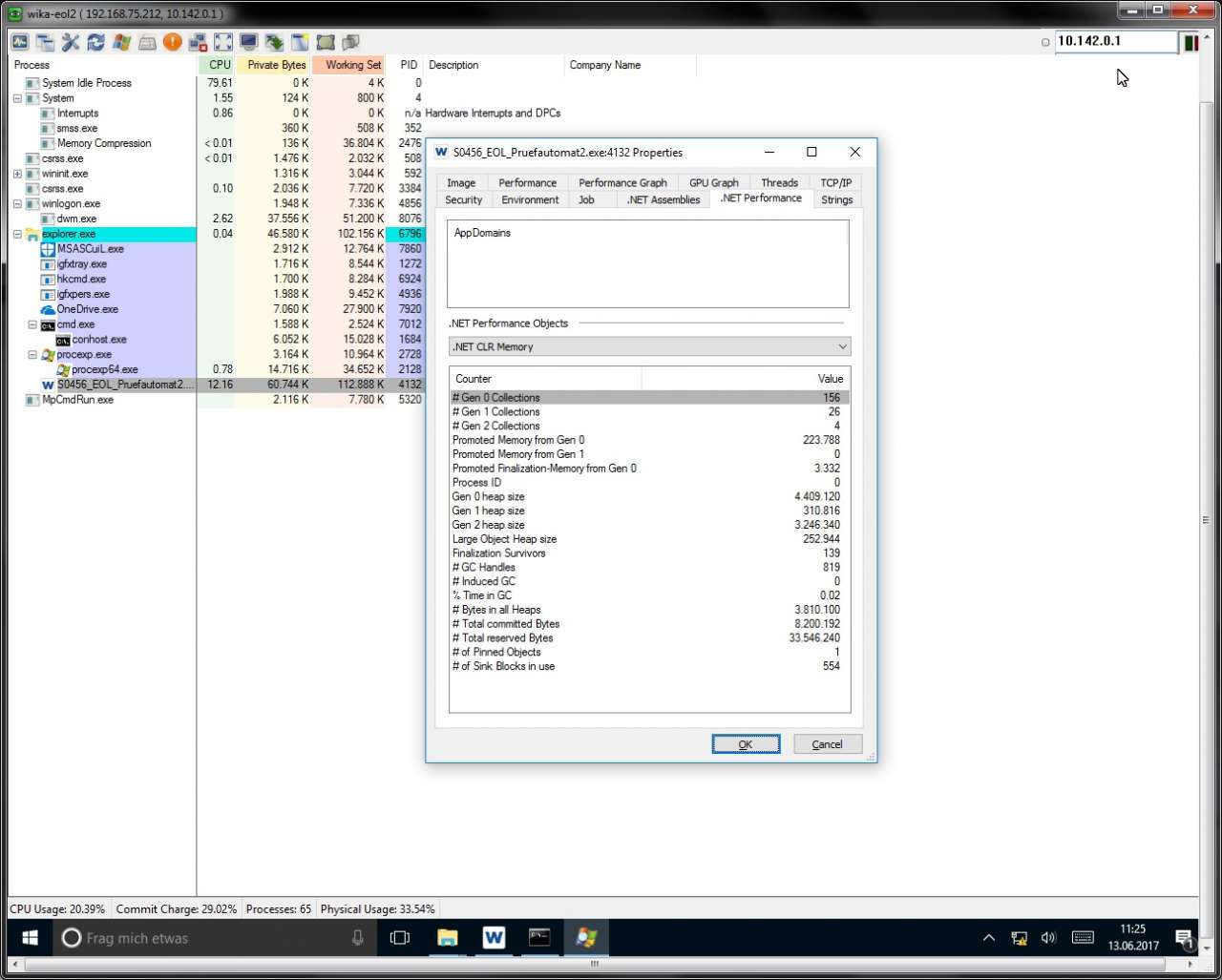The width and height of the screenshot is (1222, 980).
Task: Click the performance monitor toolbar icon
Action: point(20,42)
